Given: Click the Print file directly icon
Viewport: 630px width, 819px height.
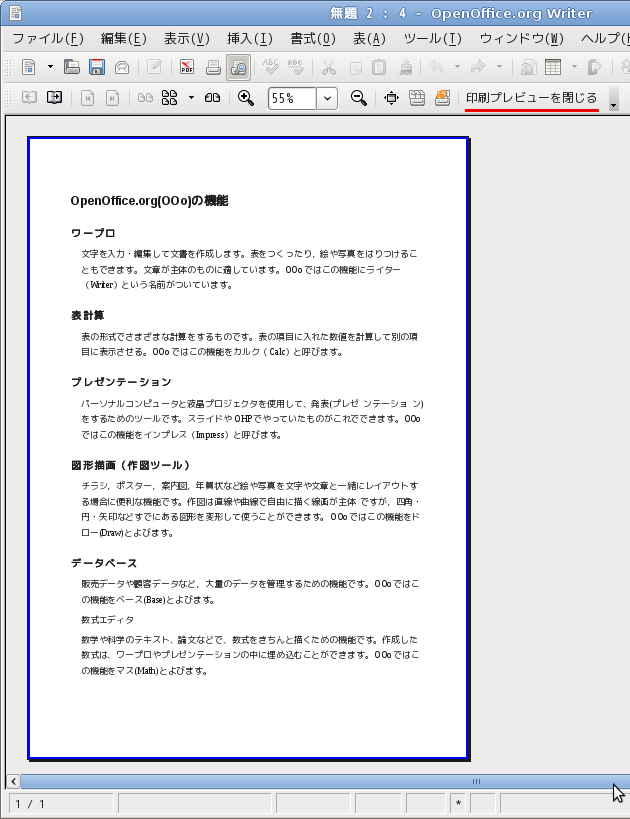Looking at the screenshot, I should coord(213,67).
